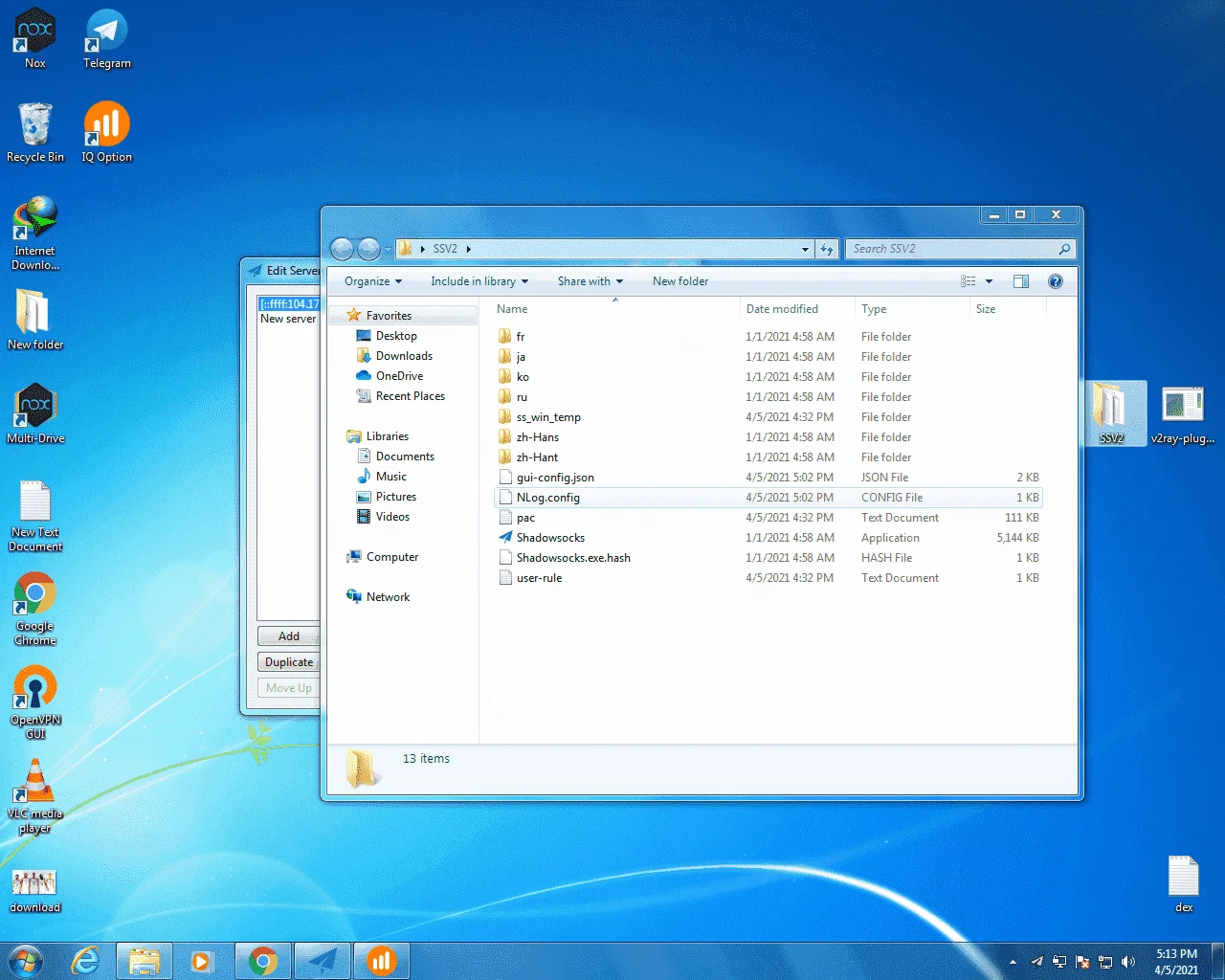Click the refresh button beside address bar
The image size is (1225, 980).
point(827,249)
